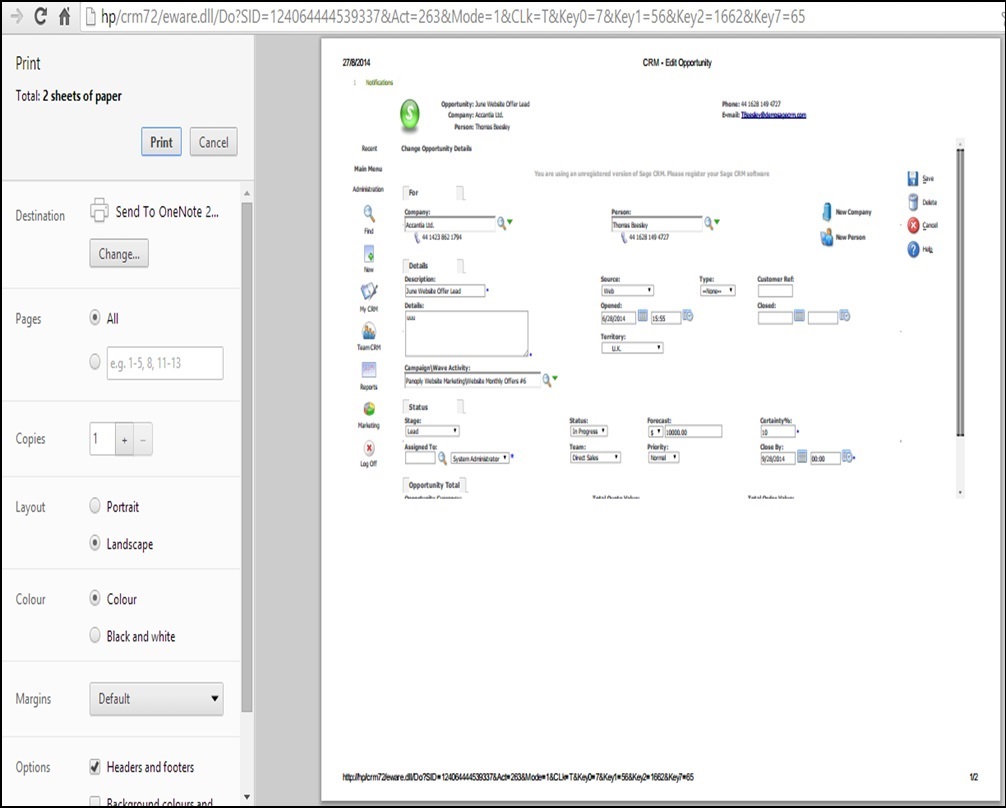Select the Black and white colour option
The height and width of the screenshot is (808, 1006).
pos(96,636)
